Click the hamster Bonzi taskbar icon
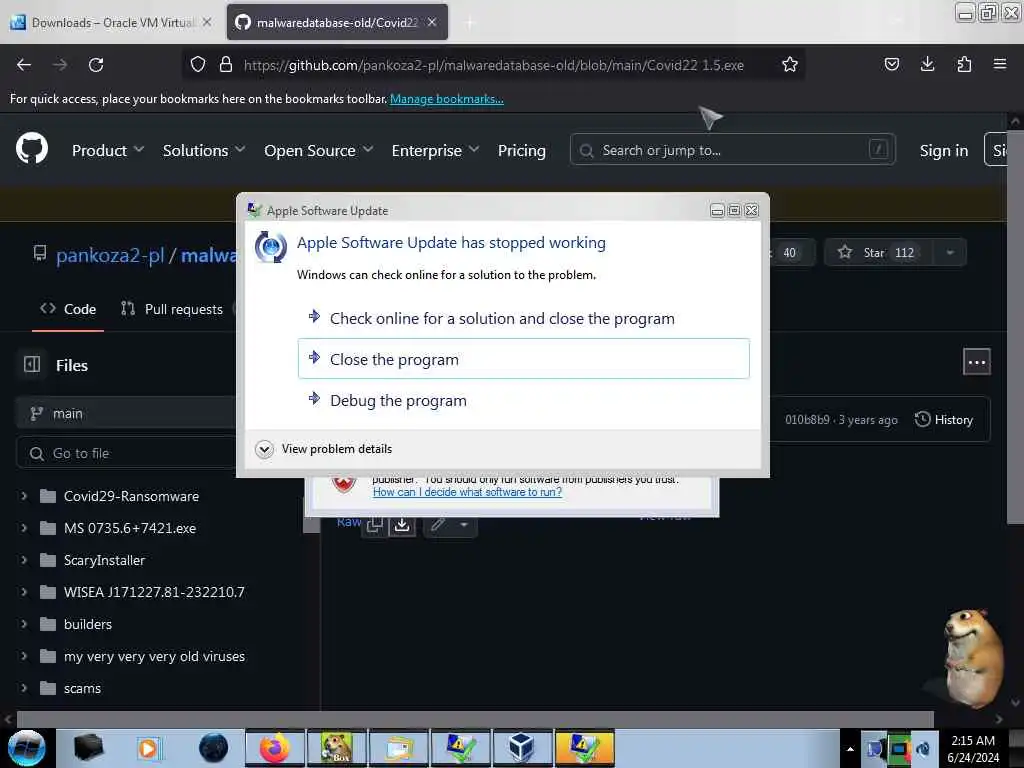 (x=336, y=748)
